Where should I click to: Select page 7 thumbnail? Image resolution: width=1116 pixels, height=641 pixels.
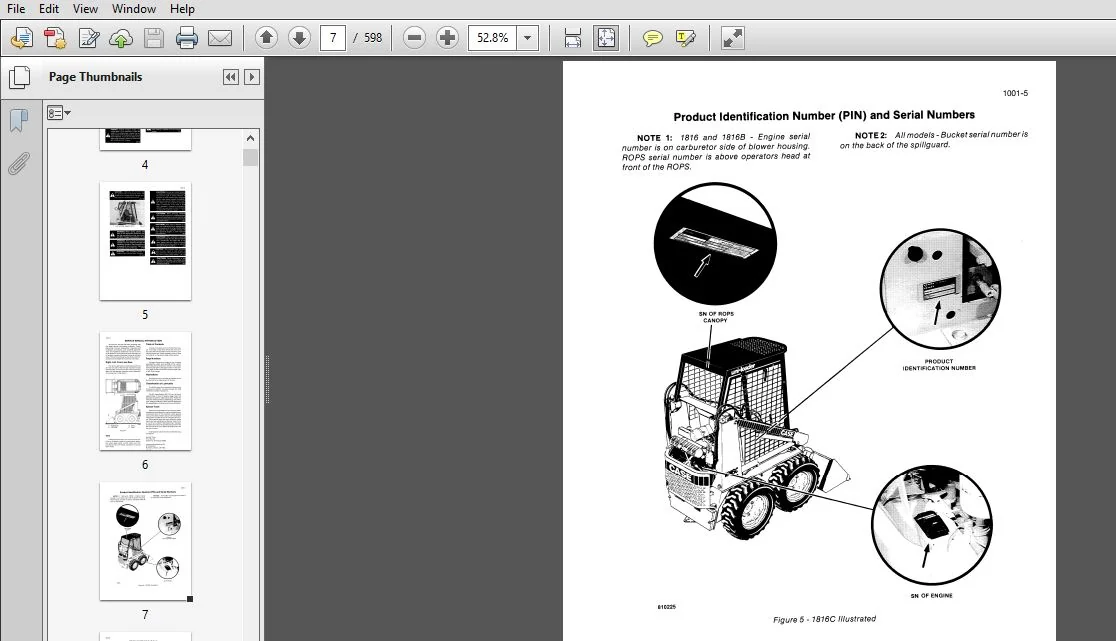[145, 541]
